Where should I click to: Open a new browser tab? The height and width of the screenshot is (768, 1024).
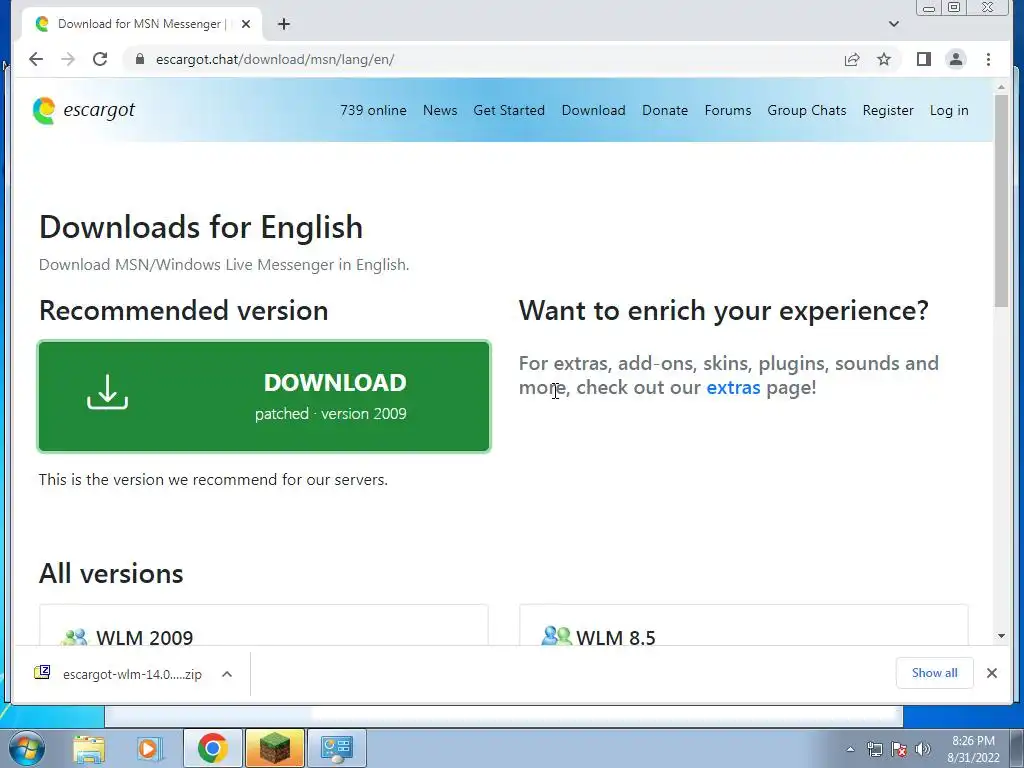pos(283,24)
